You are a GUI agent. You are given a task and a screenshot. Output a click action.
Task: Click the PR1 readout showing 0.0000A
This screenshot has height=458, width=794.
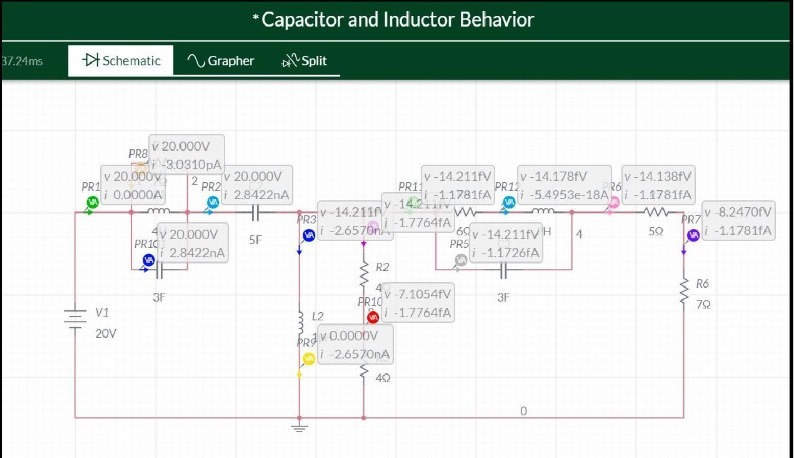coord(133,185)
